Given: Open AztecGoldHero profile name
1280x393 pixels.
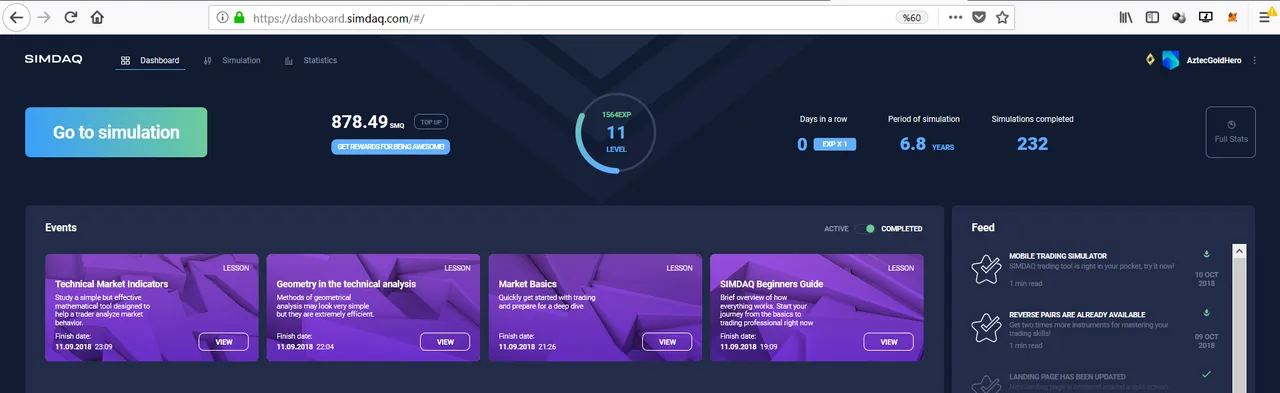Looking at the screenshot, I should (1214, 61).
